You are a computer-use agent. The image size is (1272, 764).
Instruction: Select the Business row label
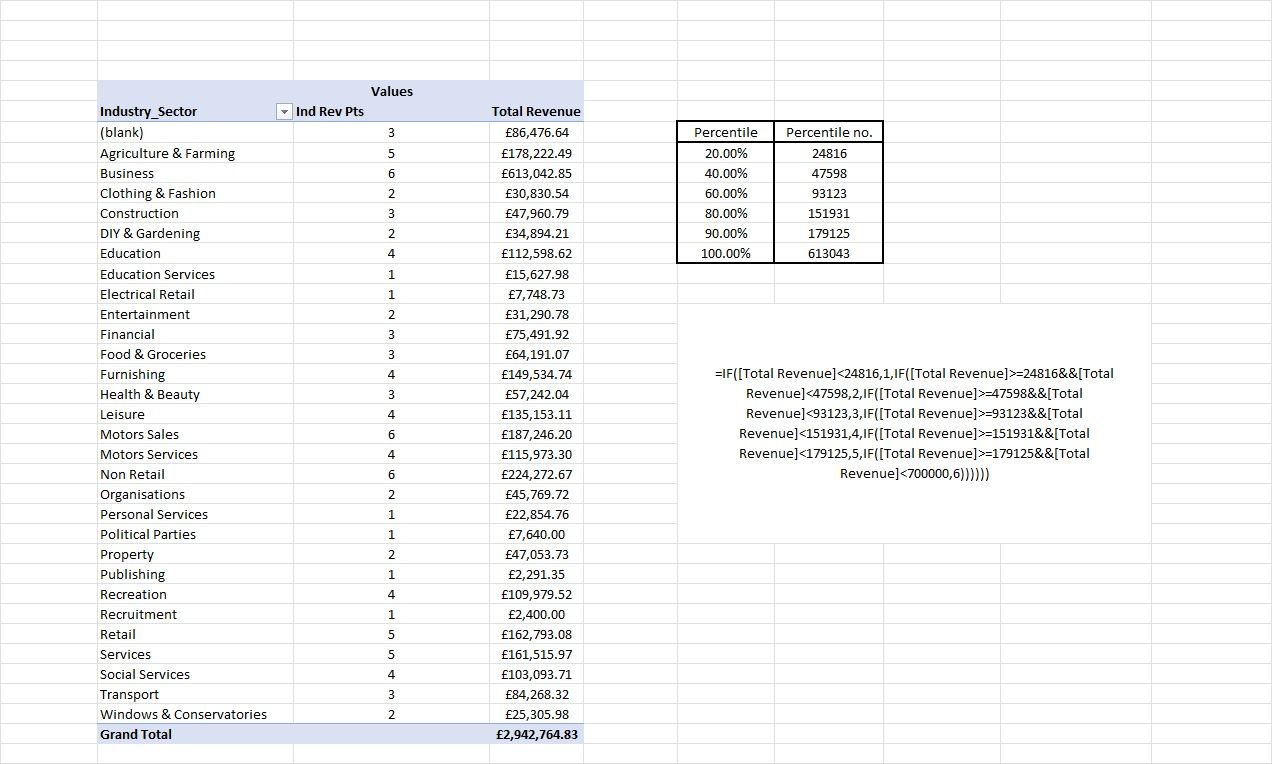195,173
